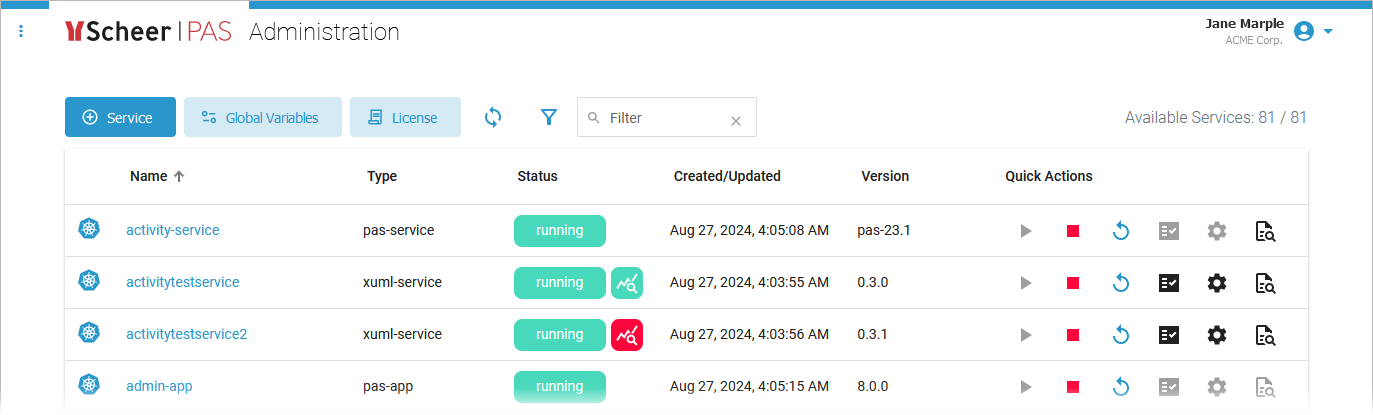Viewport: 1373px width, 415px height.
Task: Stop the activity-service with red square
Action: coord(1073,231)
